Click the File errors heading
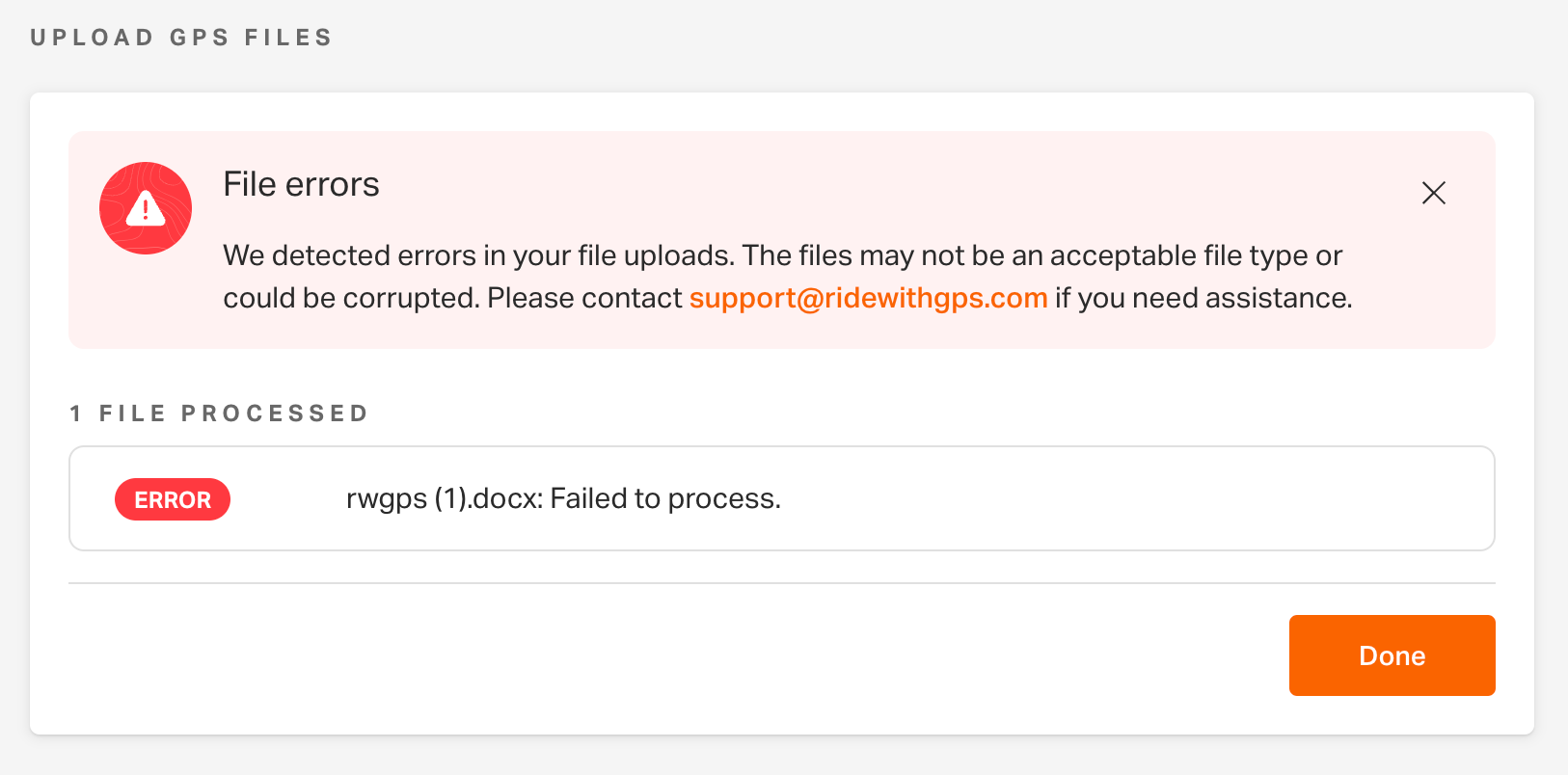Screen dimensions: 1568x775 301,184
